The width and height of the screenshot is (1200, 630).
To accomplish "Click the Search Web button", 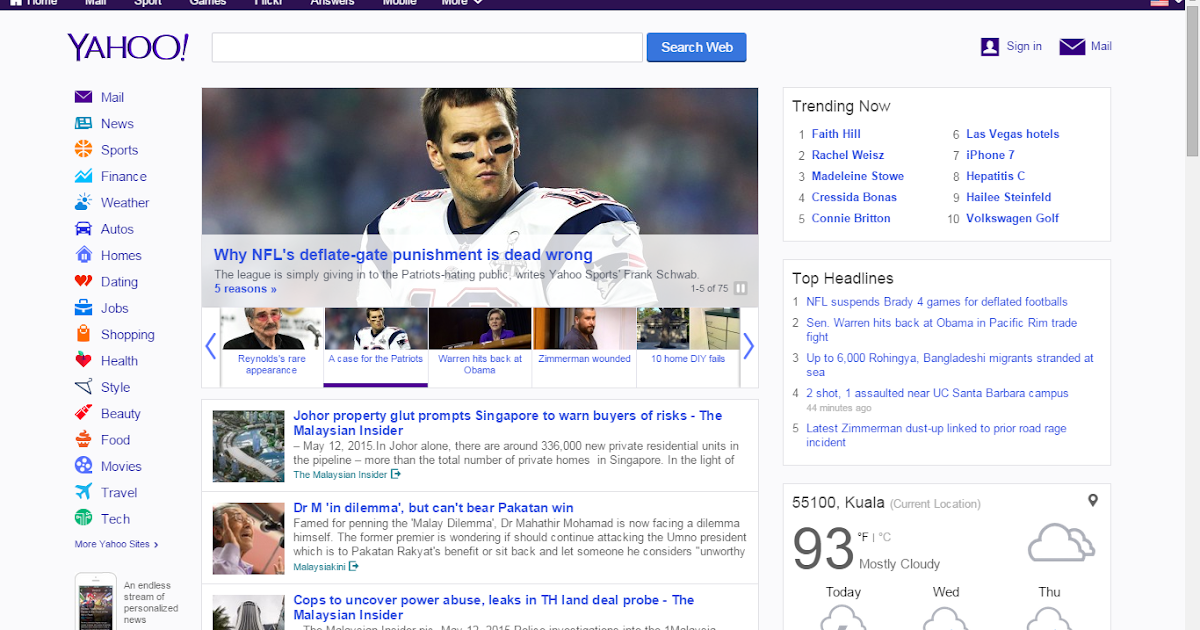I will [697, 47].
